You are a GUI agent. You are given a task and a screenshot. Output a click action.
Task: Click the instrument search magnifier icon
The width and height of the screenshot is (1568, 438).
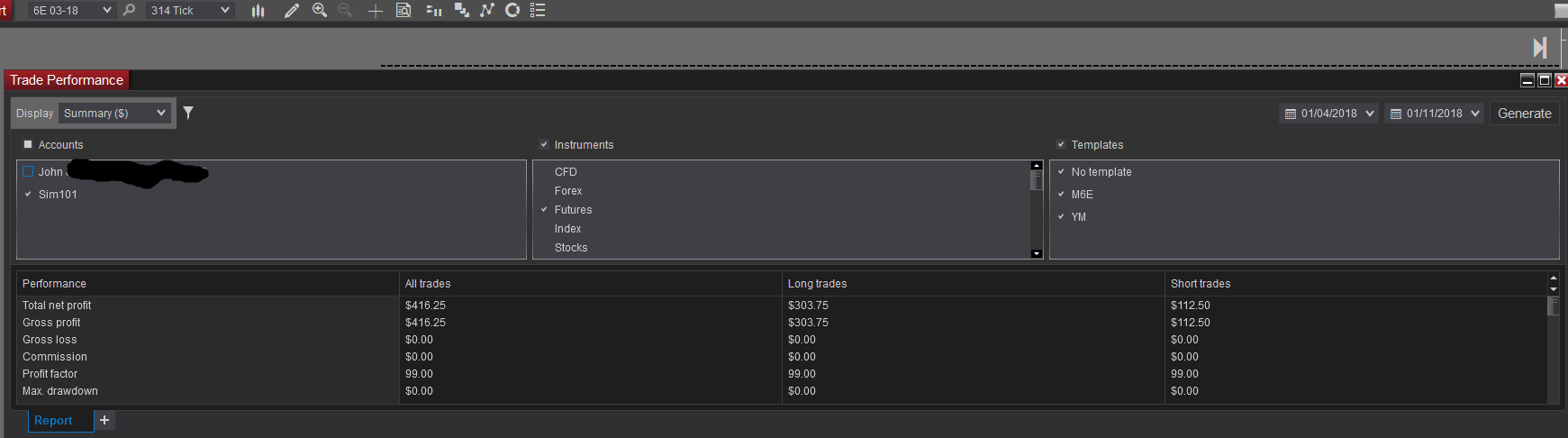(x=129, y=10)
